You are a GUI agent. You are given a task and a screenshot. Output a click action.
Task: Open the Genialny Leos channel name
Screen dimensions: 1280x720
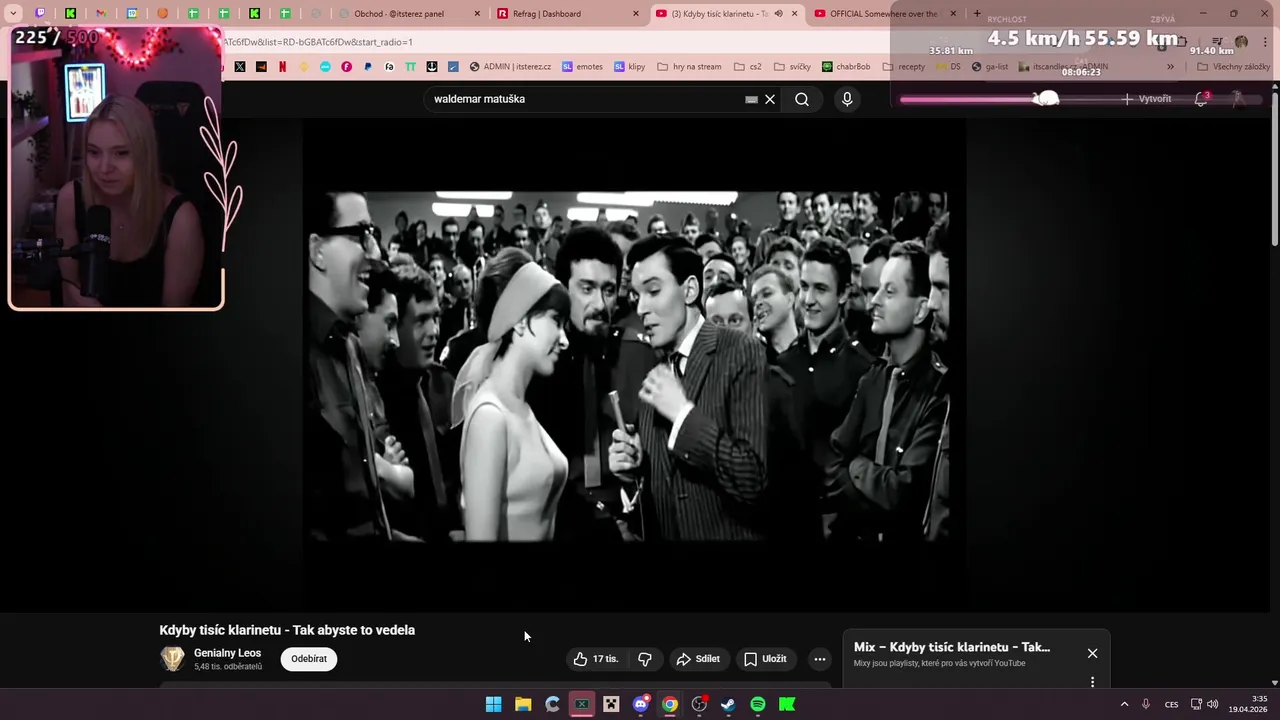point(227,653)
